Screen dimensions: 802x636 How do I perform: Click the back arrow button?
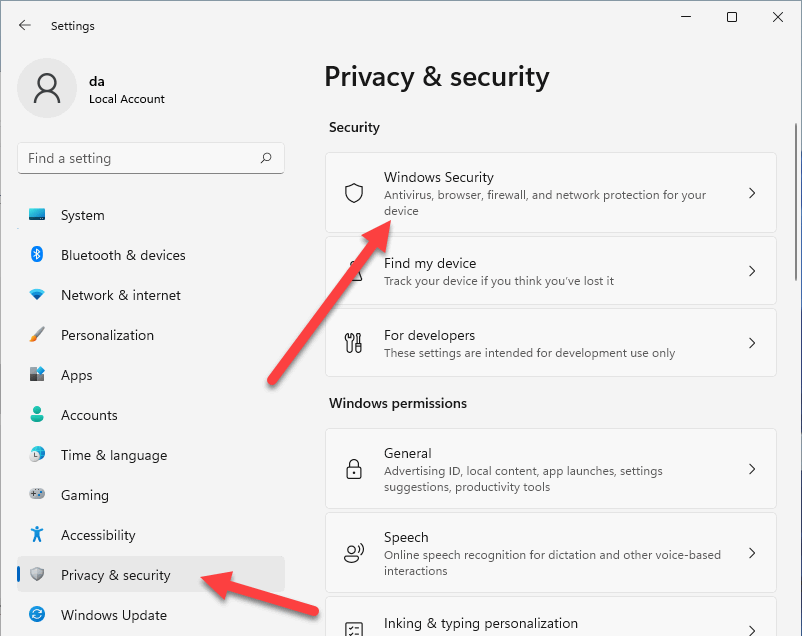pyautogui.click(x=25, y=25)
